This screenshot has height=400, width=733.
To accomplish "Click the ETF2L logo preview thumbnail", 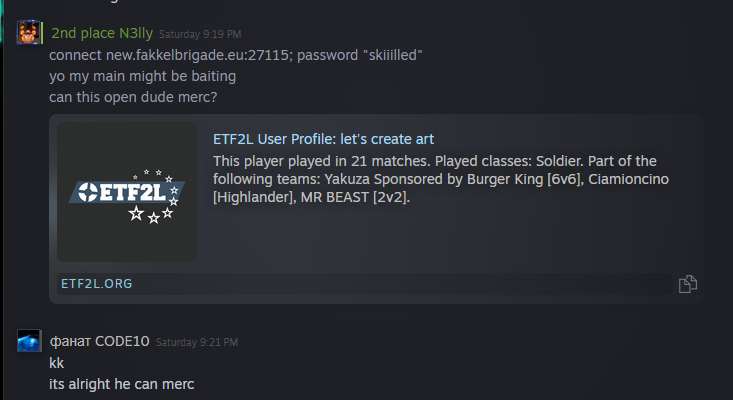I will click(127, 192).
